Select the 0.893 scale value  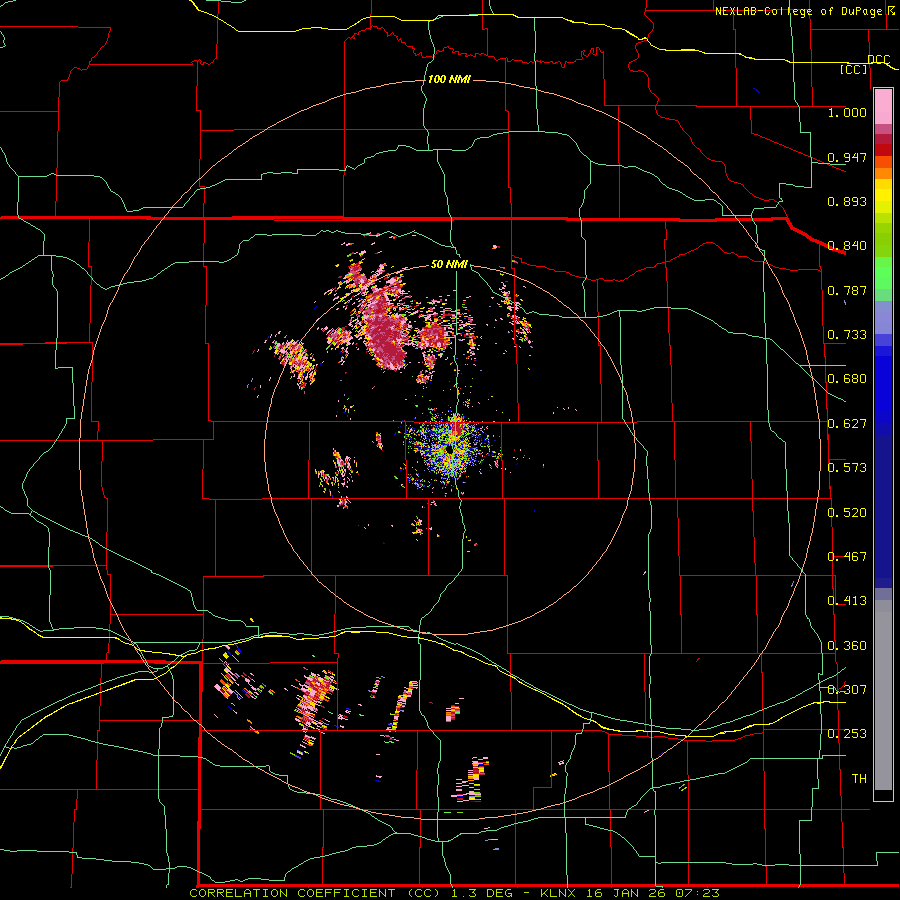847,201
